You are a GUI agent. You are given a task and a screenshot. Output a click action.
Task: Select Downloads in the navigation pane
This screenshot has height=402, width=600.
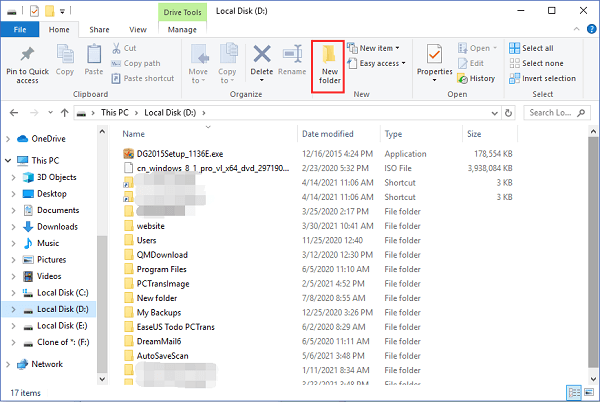click(57, 226)
